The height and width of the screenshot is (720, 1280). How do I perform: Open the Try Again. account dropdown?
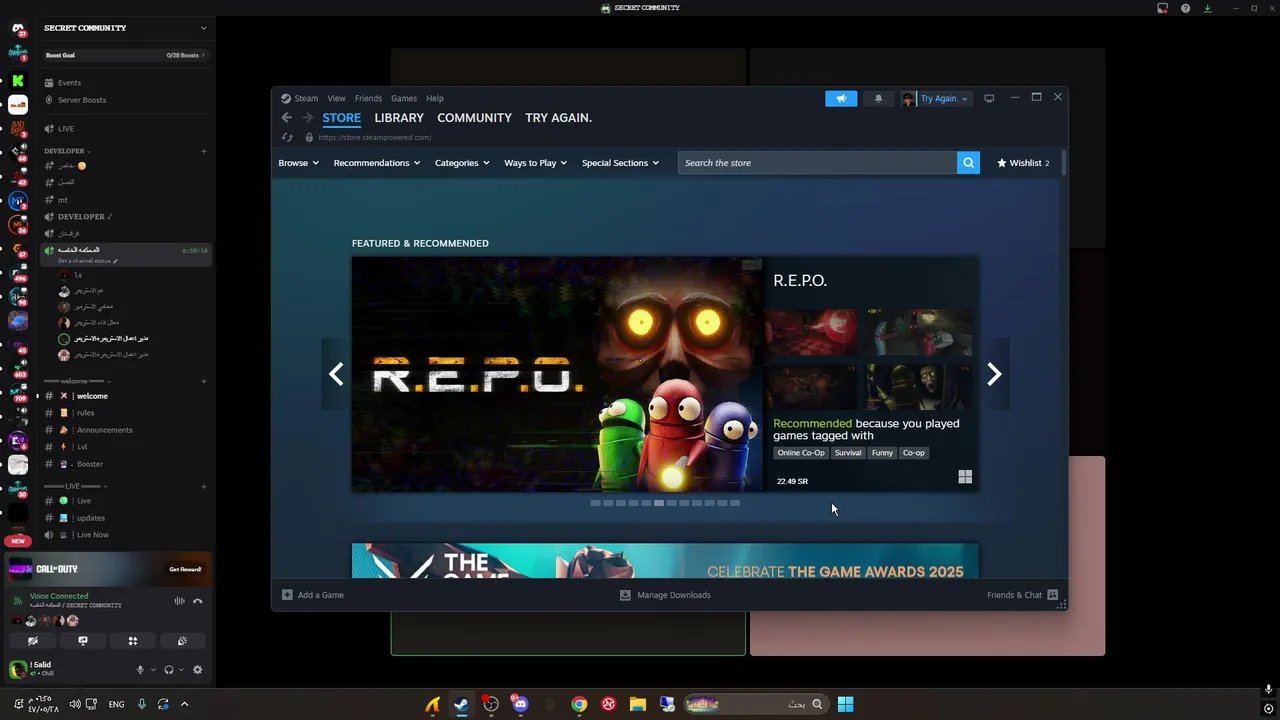coord(935,98)
